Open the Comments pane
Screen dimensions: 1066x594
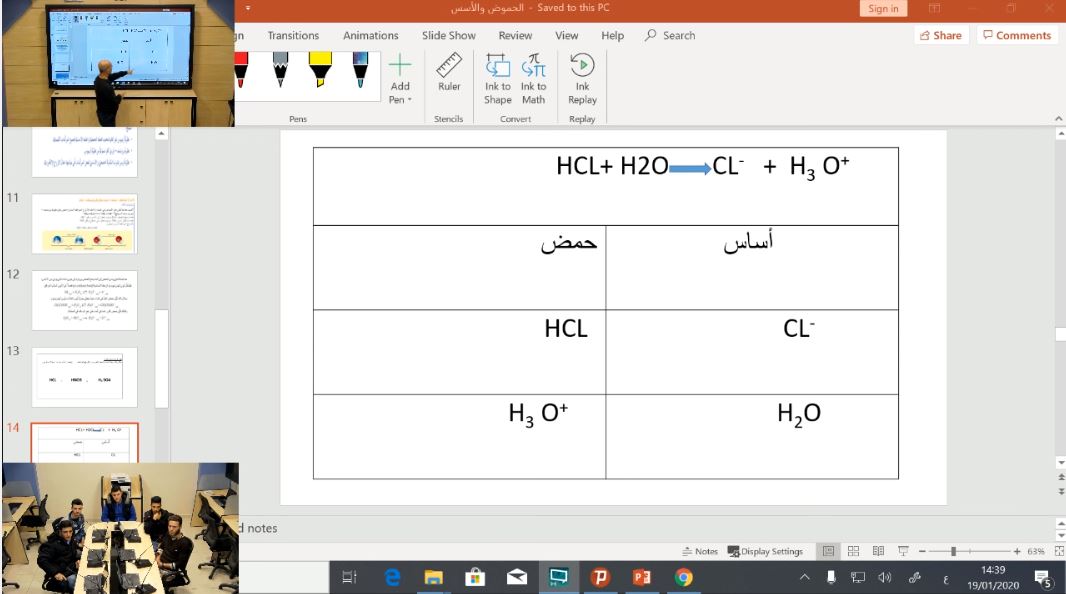pyautogui.click(x=1016, y=35)
